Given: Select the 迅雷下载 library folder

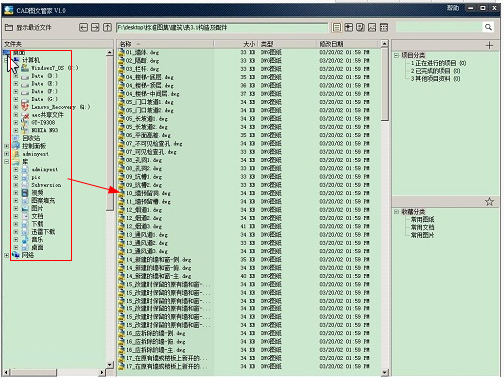Looking at the screenshot, I should [43, 232].
